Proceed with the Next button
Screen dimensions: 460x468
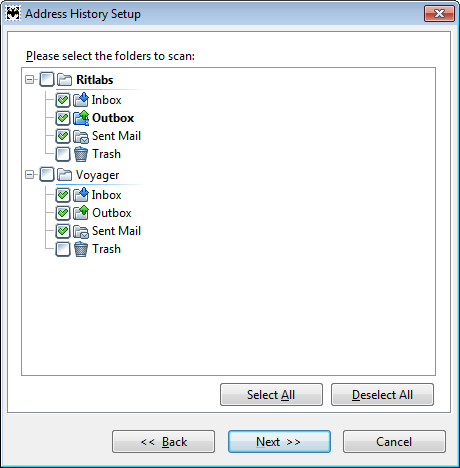click(x=279, y=442)
